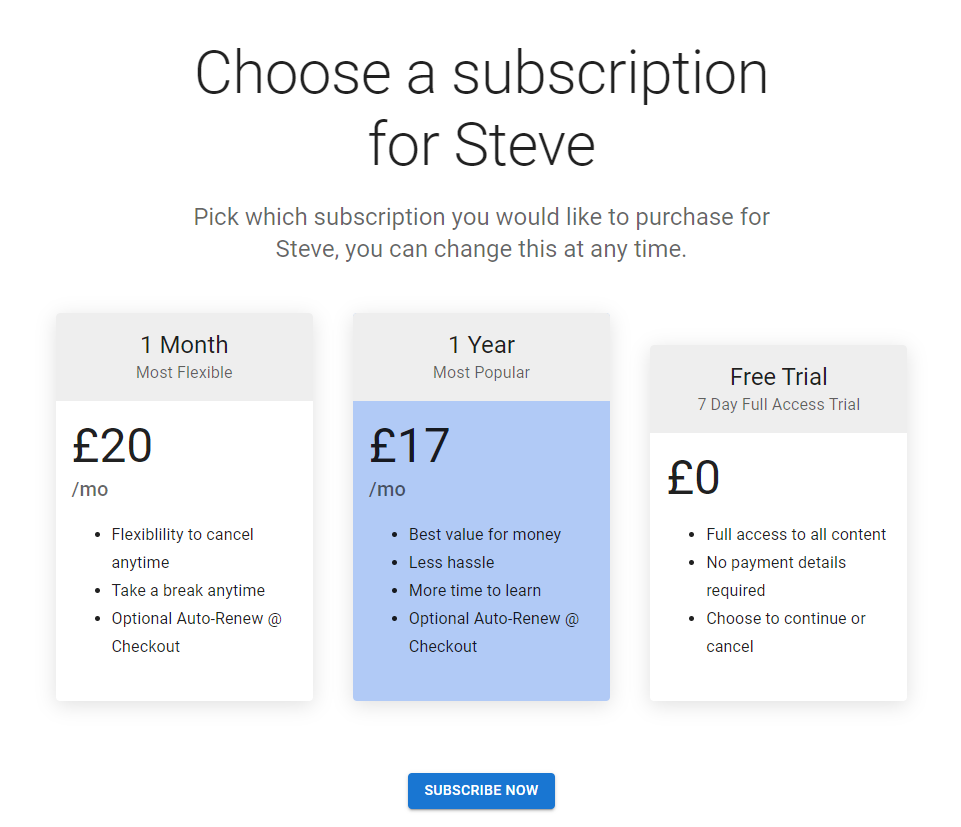Click the Subscribe Now button

[x=481, y=790]
